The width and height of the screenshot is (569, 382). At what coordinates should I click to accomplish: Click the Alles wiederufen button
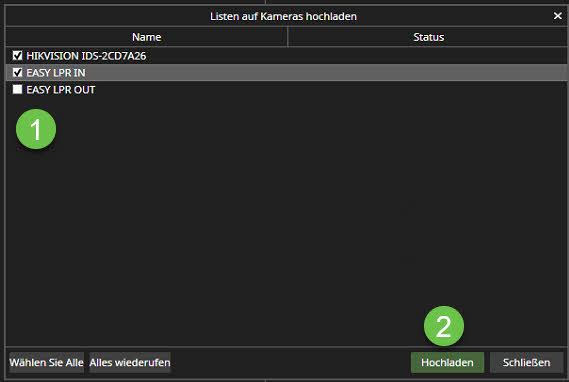(x=130, y=362)
